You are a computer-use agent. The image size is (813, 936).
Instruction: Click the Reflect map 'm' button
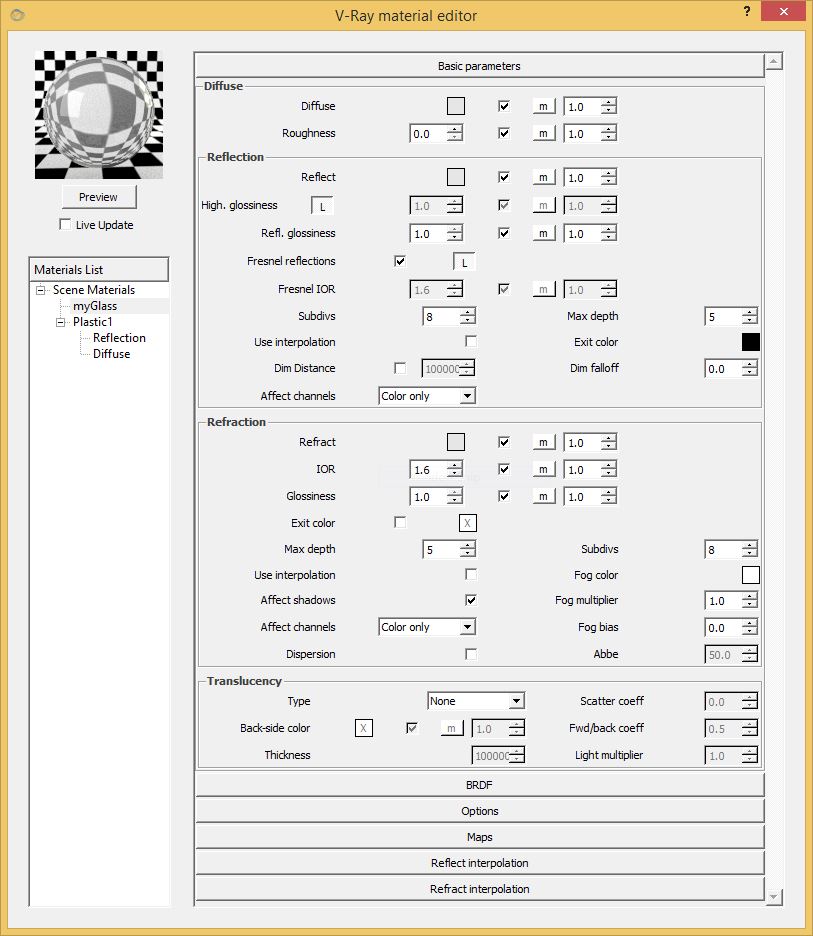coord(544,177)
